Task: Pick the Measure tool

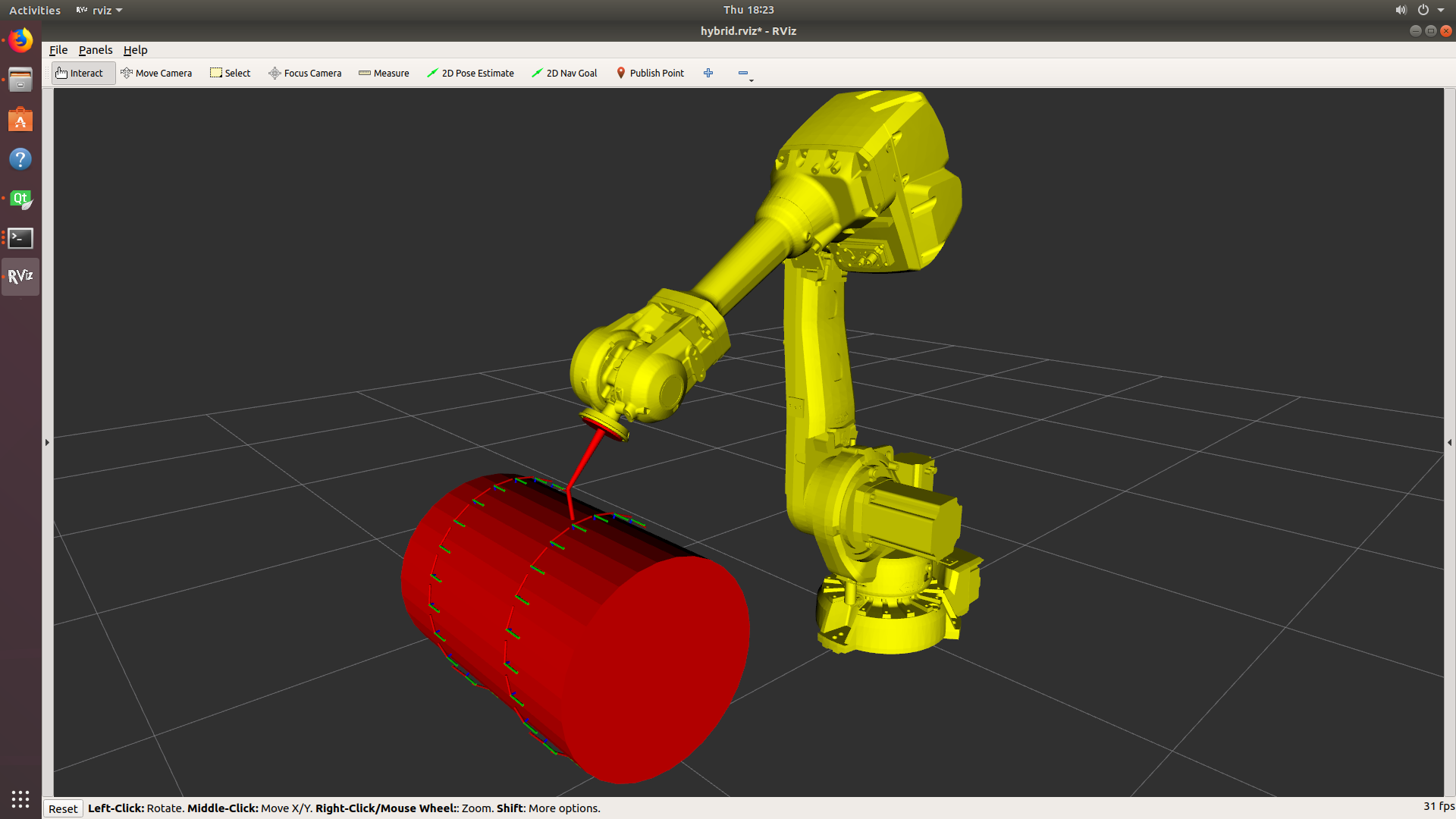Action: (x=384, y=73)
